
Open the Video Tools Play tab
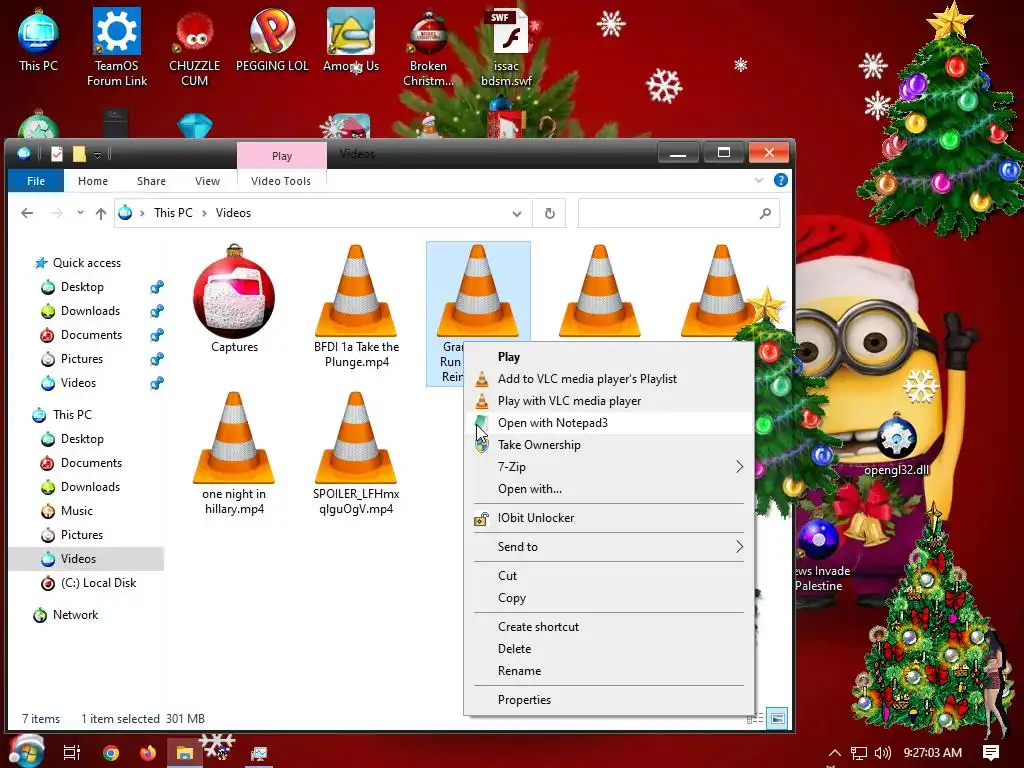[x=281, y=156]
